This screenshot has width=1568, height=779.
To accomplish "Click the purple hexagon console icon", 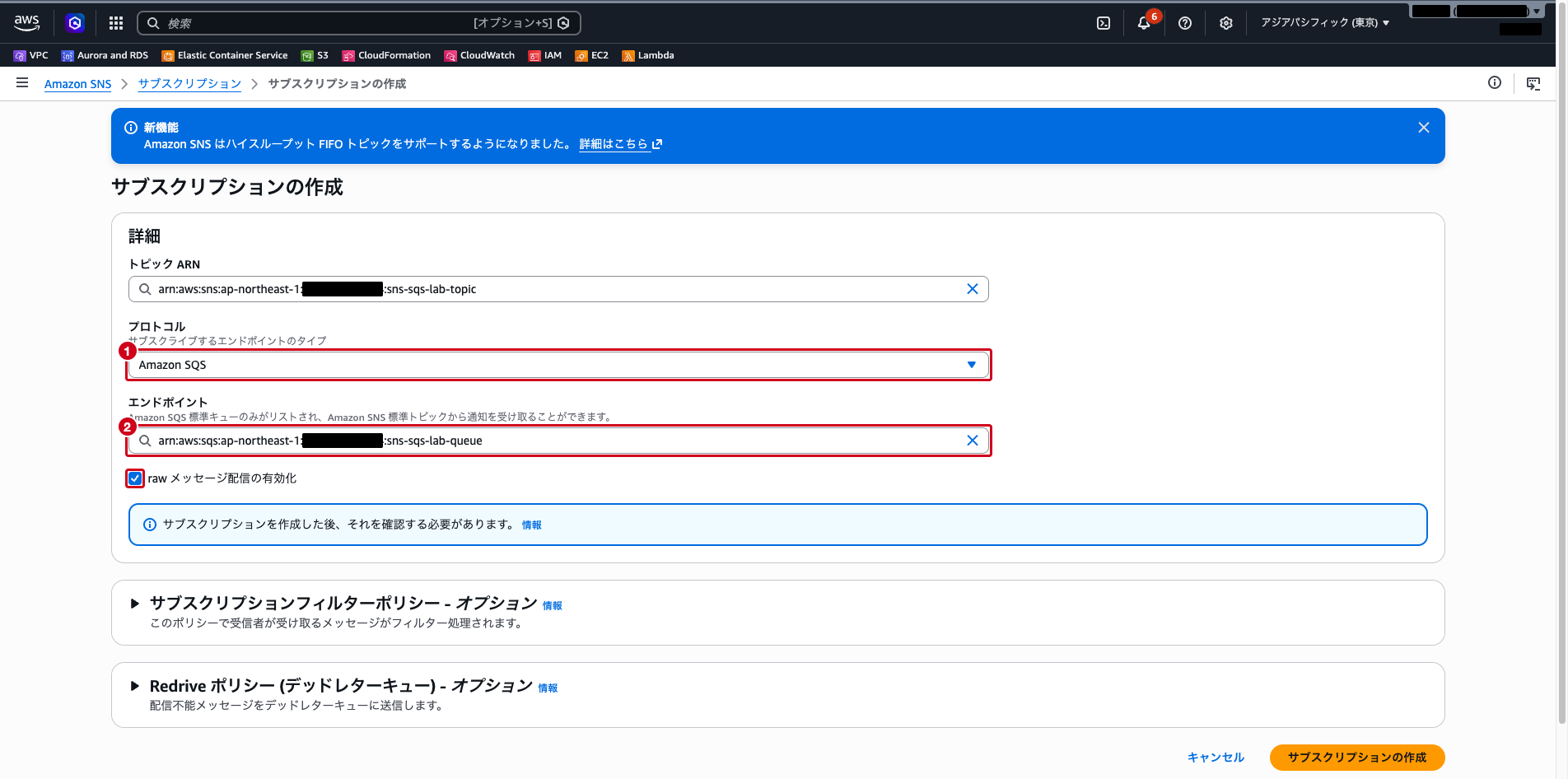I will 75,23.
